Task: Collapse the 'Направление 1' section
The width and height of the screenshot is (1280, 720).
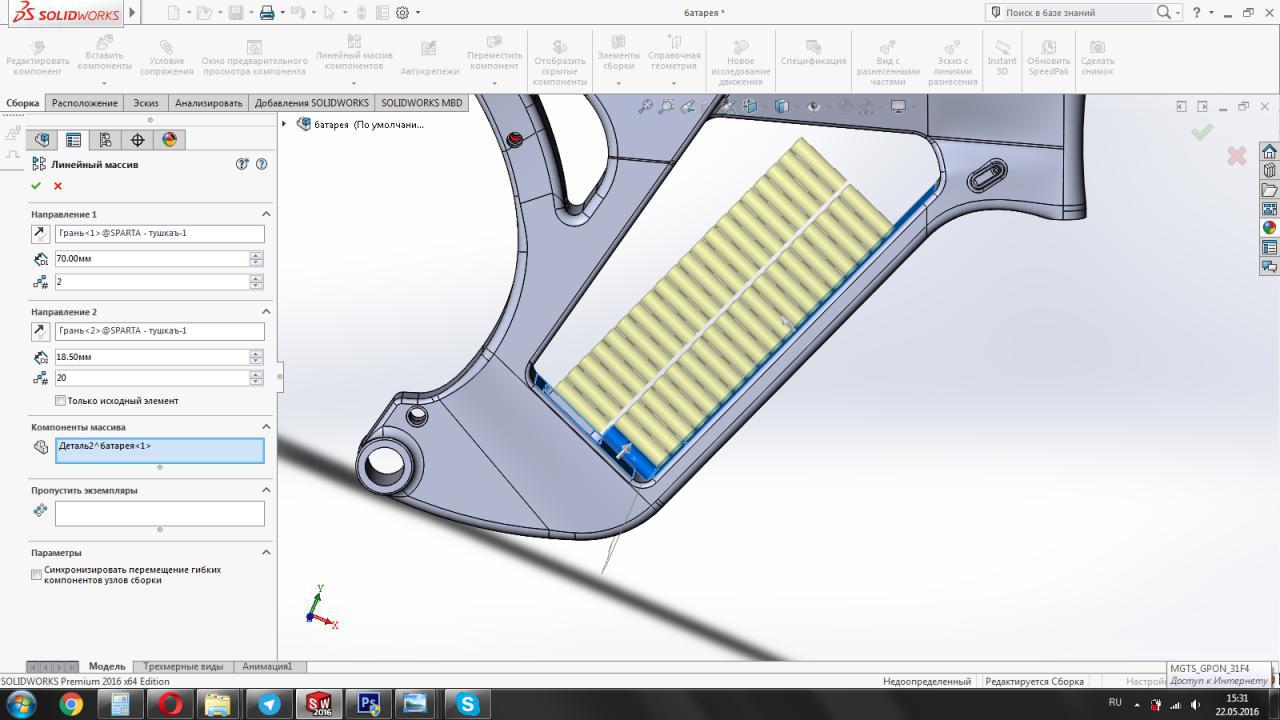Action: coord(266,214)
